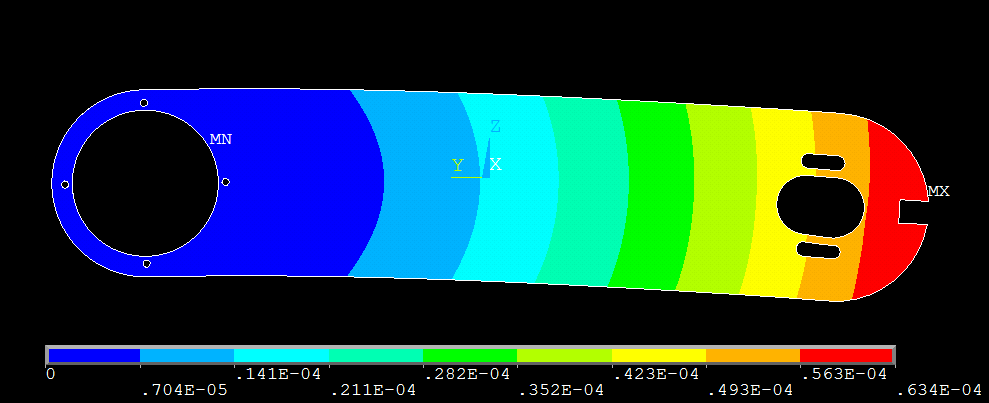Click the yellow-green legend swatch
The height and width of the screenshot is (403, 989).
(x=564, y=355)
